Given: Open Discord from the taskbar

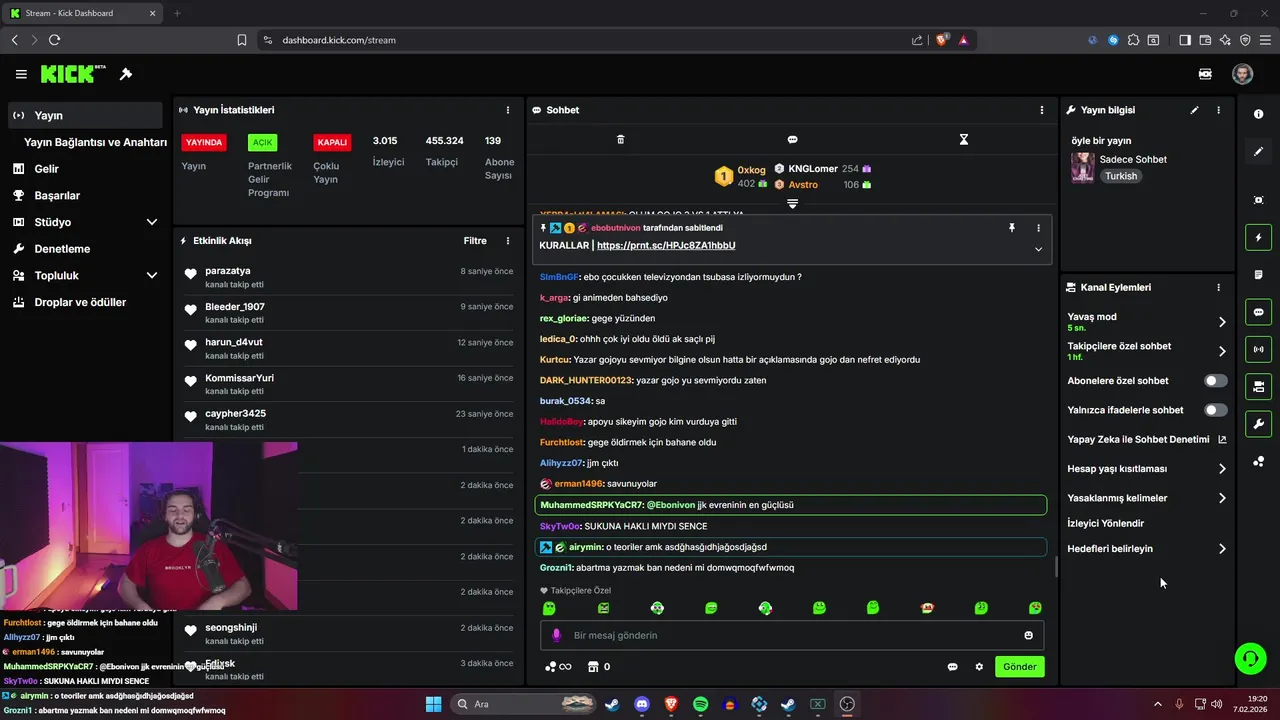Looking at the screenshot, I should coord(642,704).
